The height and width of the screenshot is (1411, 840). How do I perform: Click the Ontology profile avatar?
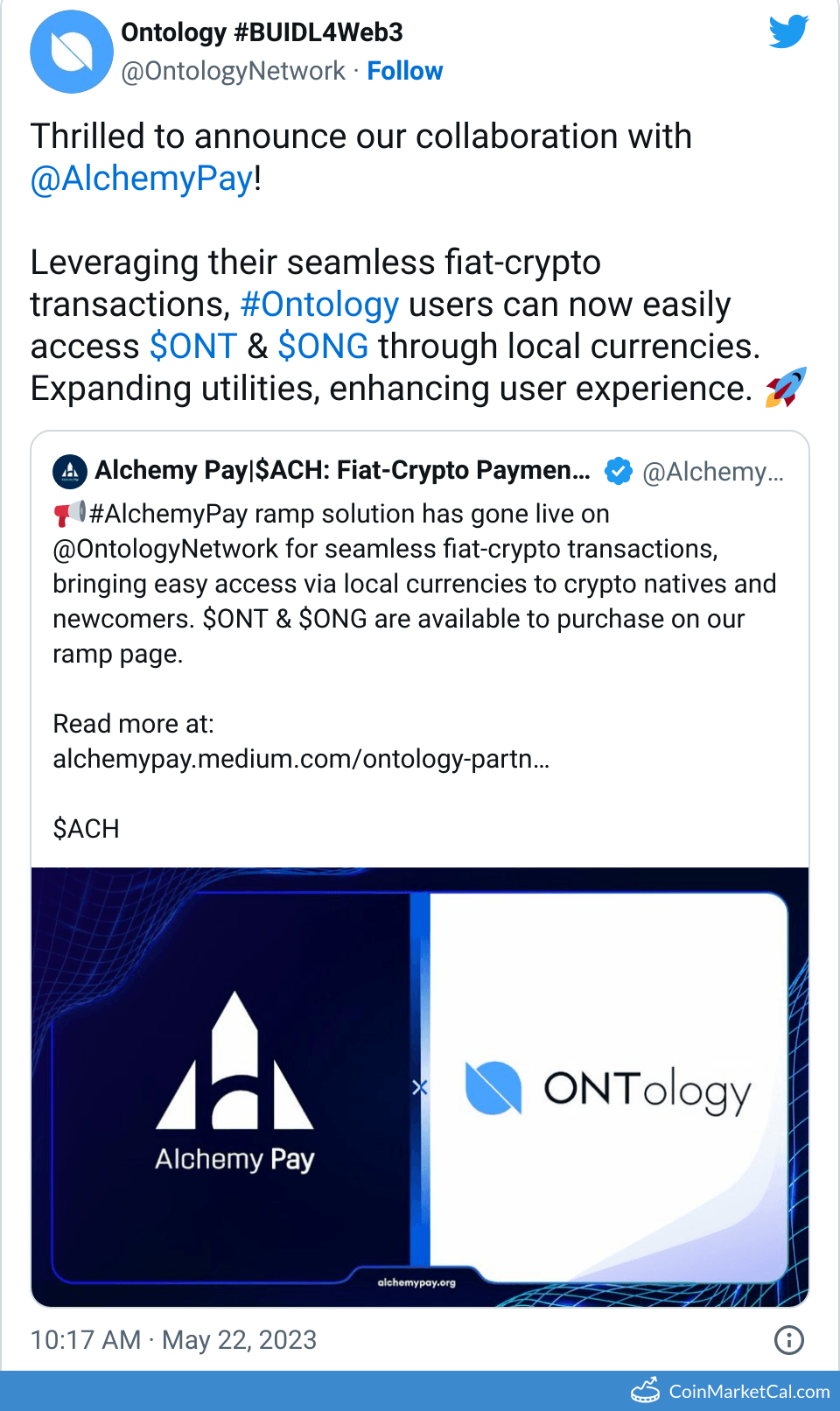tap(72, 52)
